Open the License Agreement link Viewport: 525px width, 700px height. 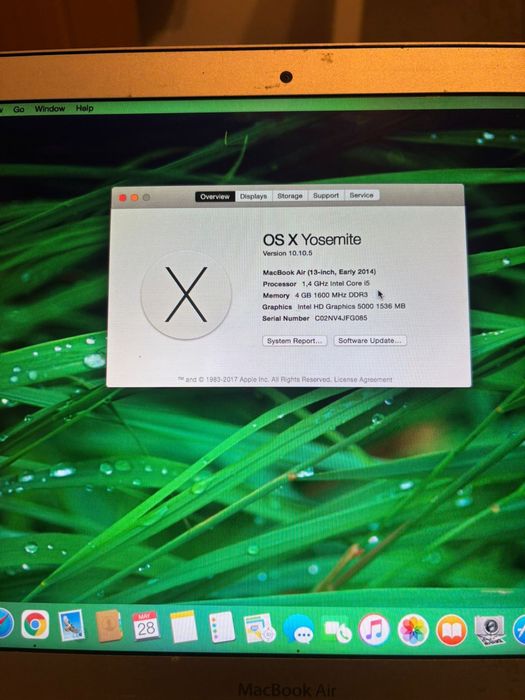click(x=363, y=379)
